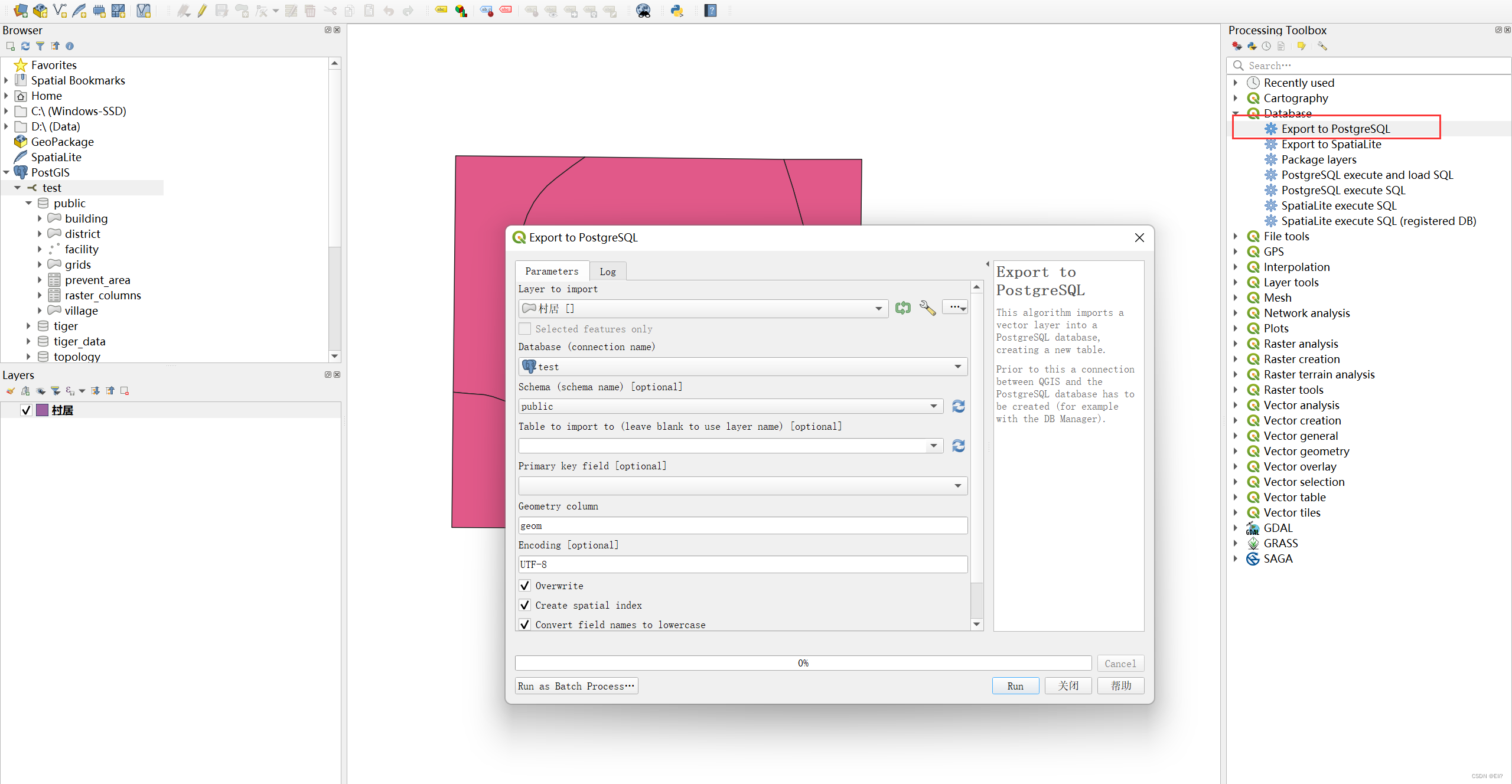This screenshot has width=1512, height=784.
Task: Select Package layers in the toolbox
Action: [1319, 159]
